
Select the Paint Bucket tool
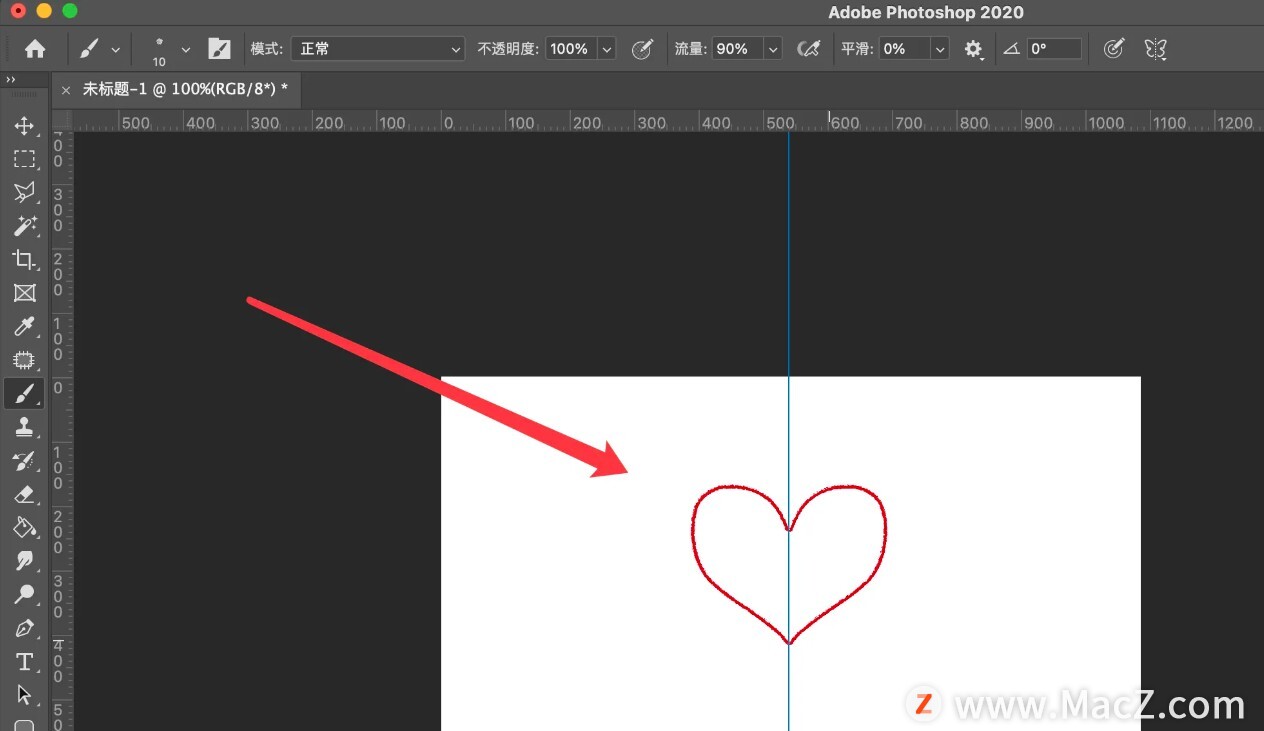(24, 527)
